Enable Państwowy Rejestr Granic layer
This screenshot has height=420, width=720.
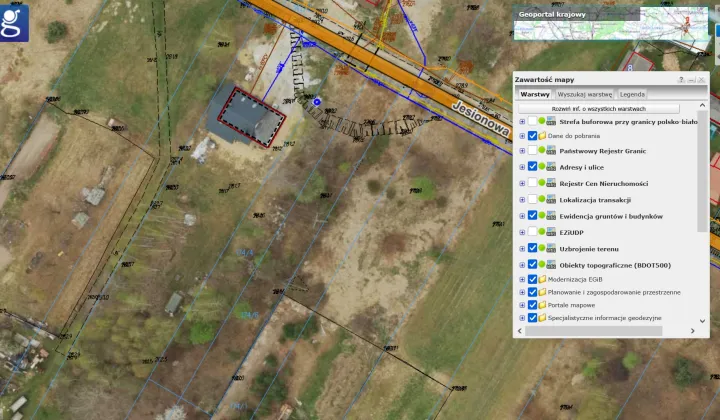point(532,151)
